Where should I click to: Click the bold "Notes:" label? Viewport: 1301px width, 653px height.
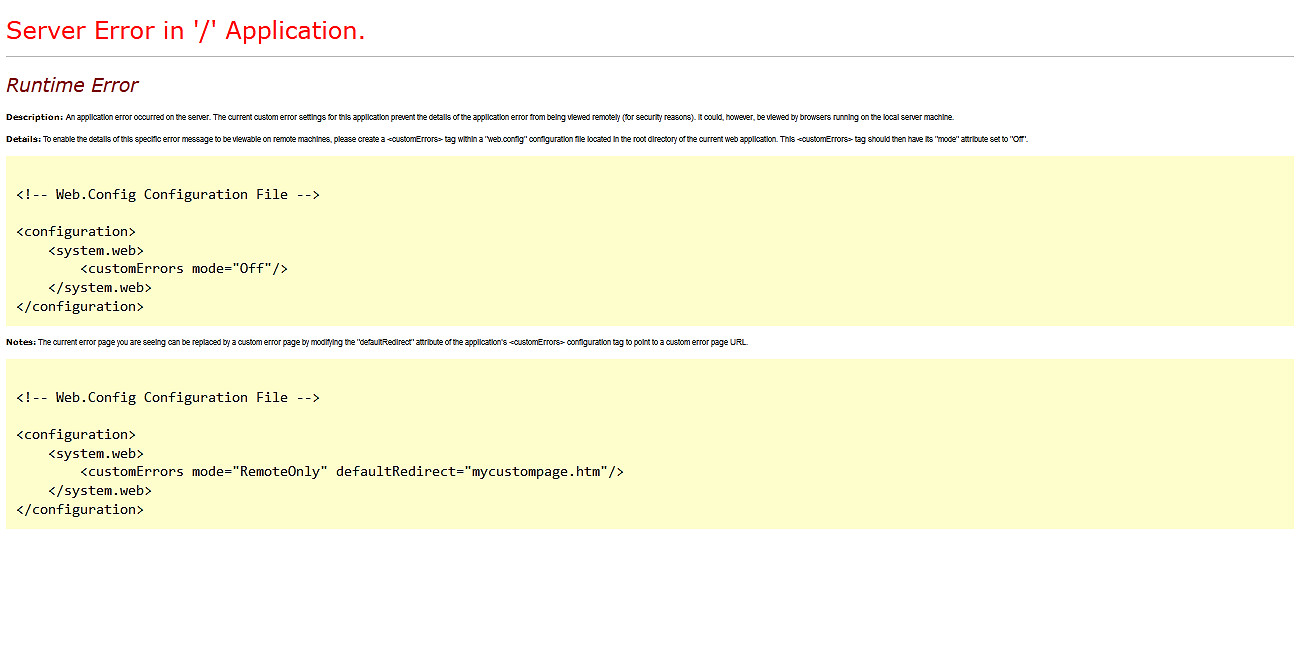[21, 342]
